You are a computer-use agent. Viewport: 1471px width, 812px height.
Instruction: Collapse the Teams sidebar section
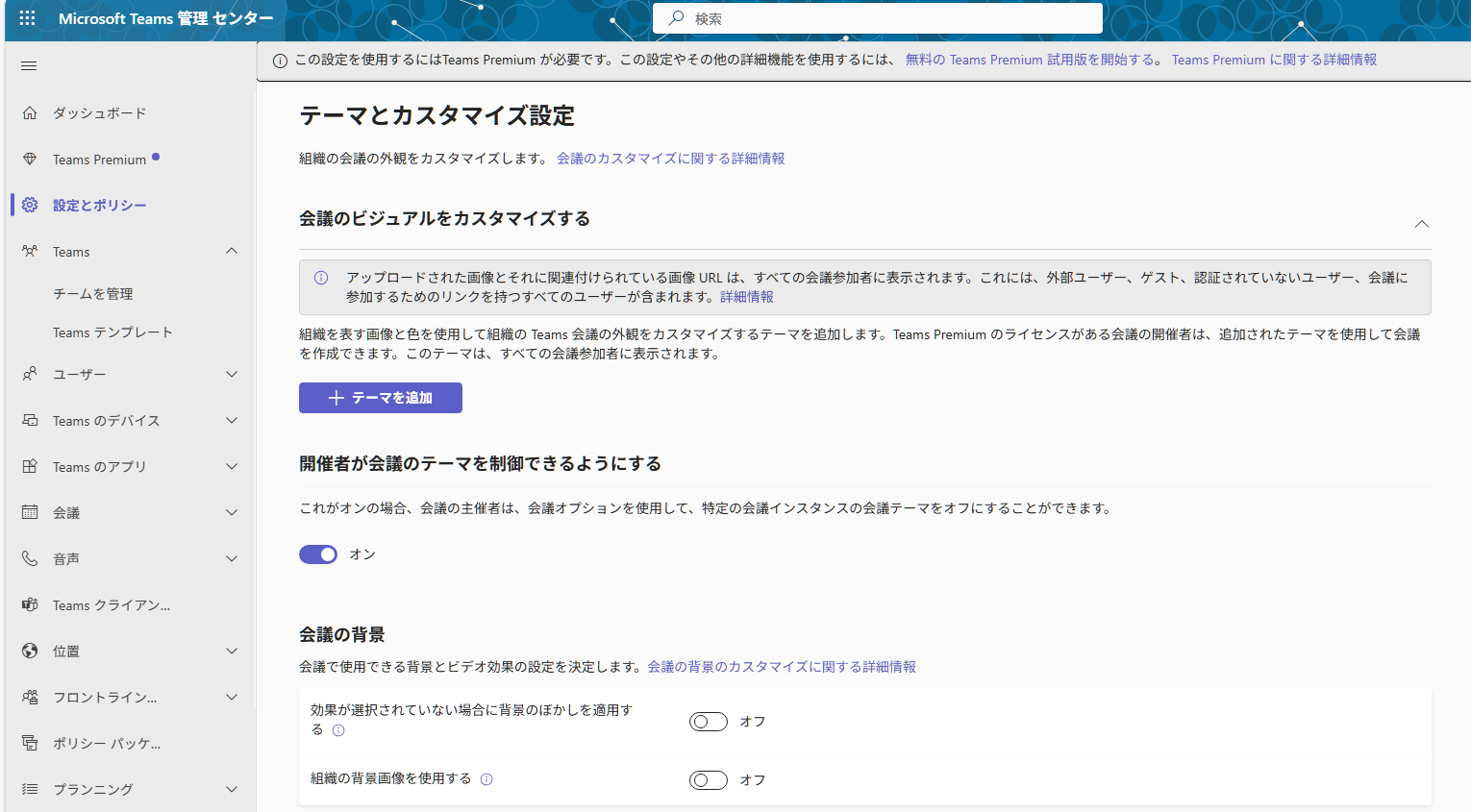(x=232, y=252)
